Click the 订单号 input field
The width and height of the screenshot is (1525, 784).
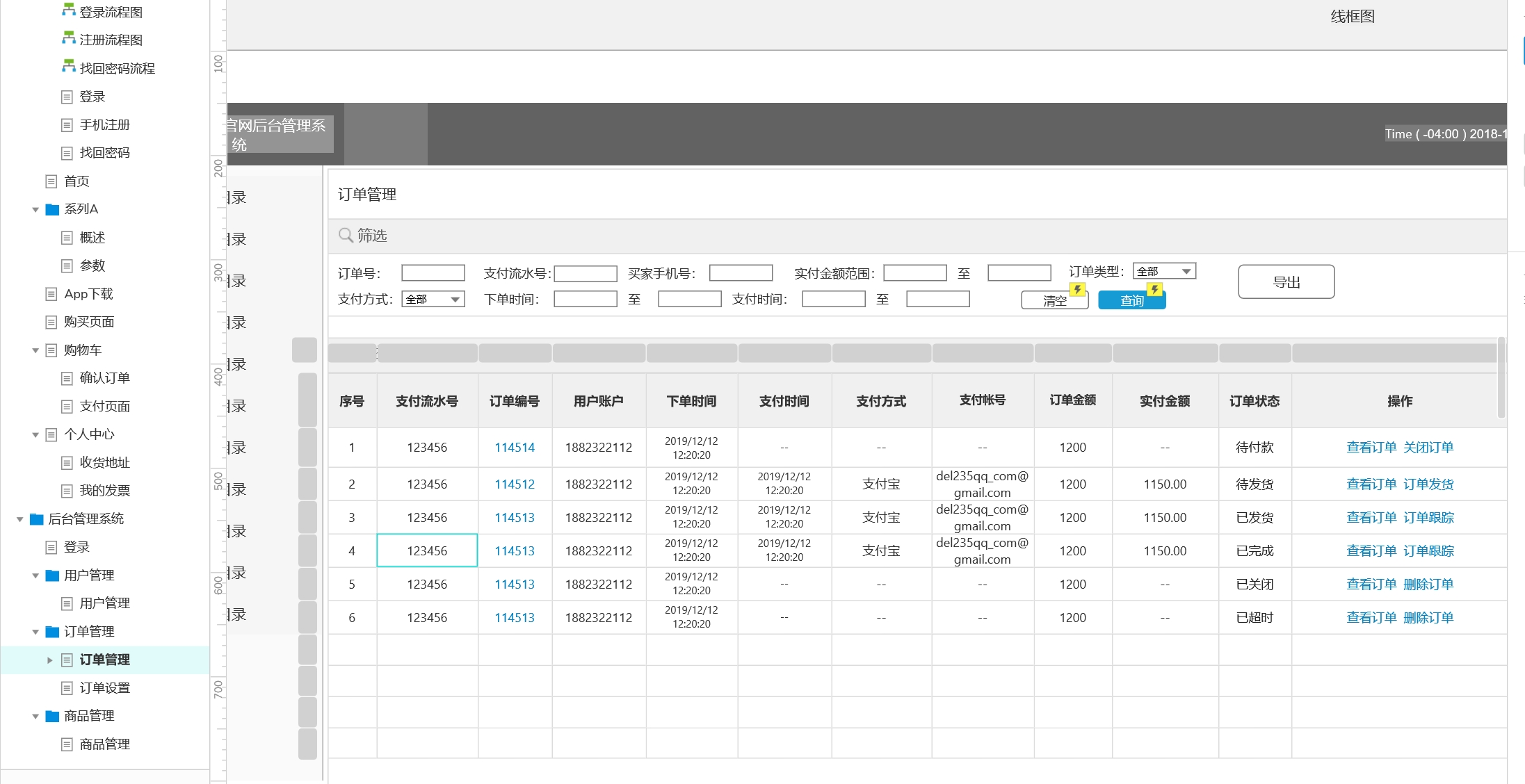[433, 273]
